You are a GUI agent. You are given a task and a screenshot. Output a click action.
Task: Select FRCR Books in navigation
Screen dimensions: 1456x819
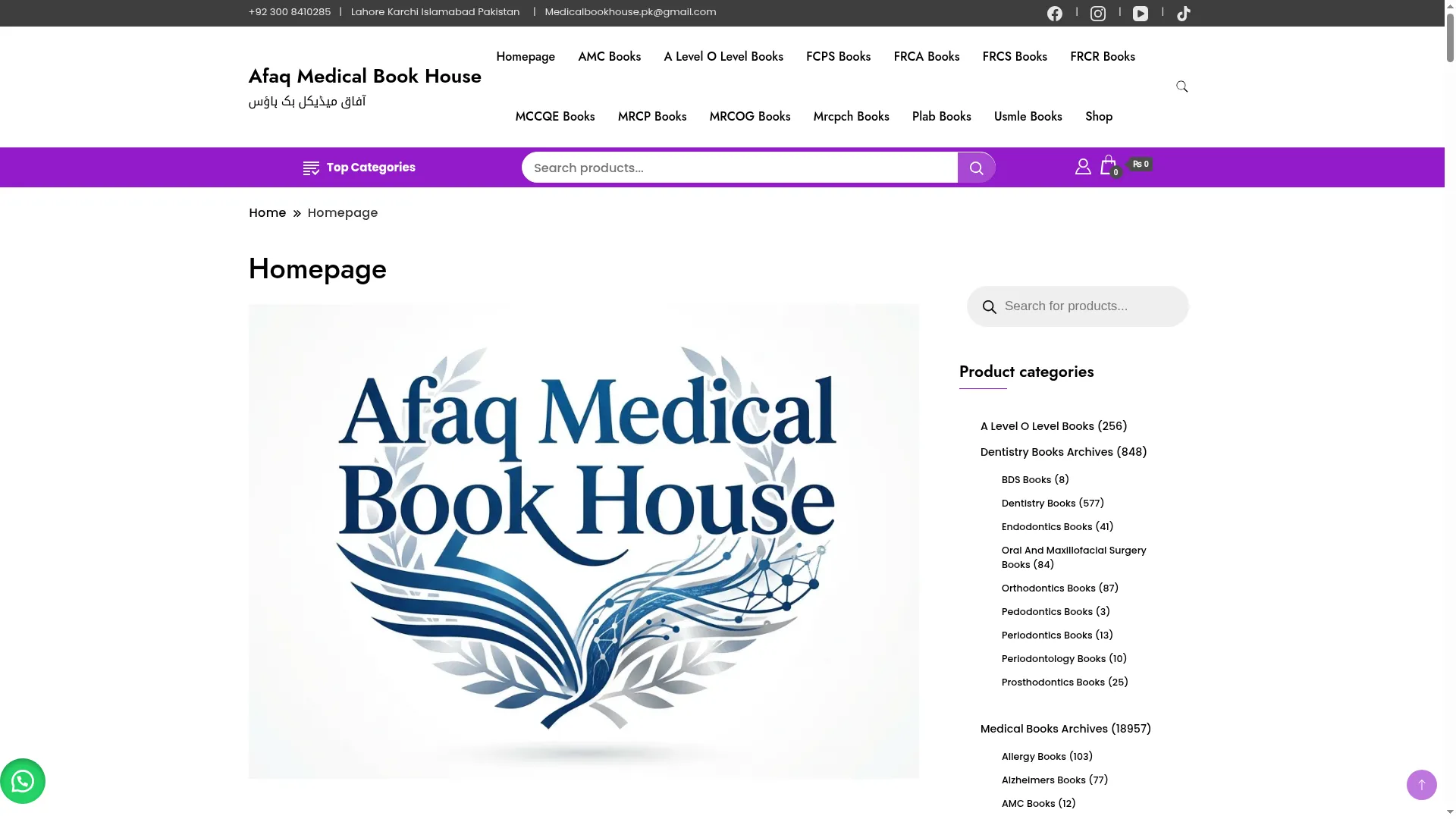click(1102, 57)
